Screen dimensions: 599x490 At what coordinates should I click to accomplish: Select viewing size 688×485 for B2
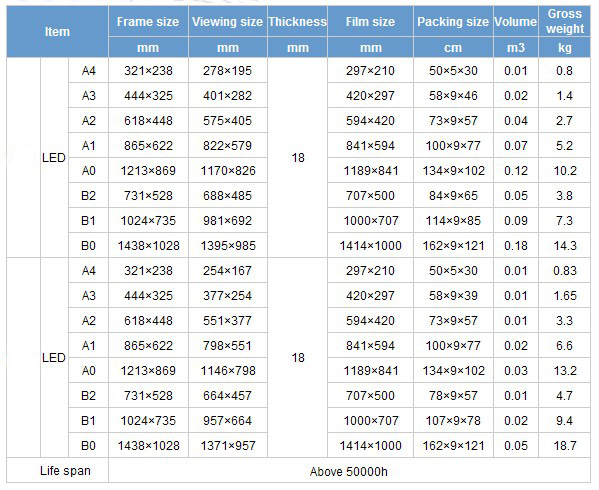(228, 196)
